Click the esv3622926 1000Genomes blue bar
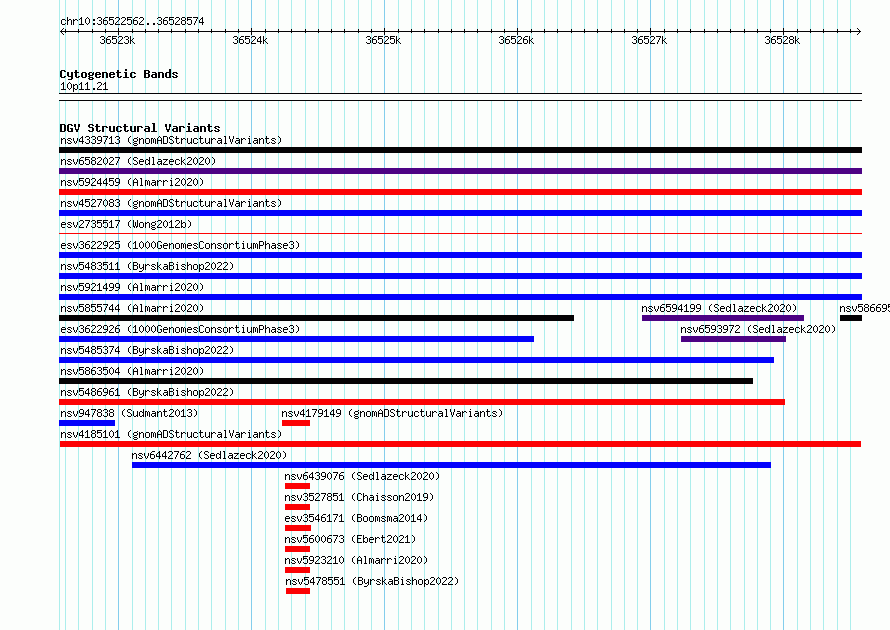Screen dimensions: 890x630 (296, 339)
